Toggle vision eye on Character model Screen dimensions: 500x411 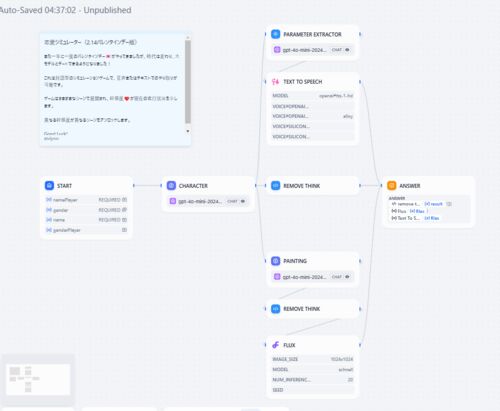(243, 201)
